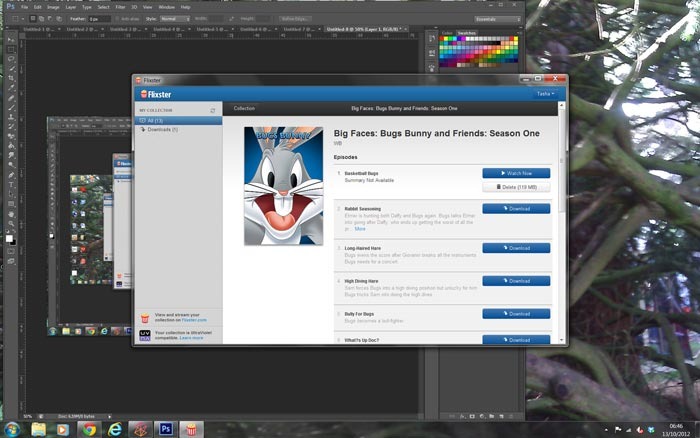Open the Flixster.com link in sidebar
The image size is (700, 438).
click(x=194, y=320)
